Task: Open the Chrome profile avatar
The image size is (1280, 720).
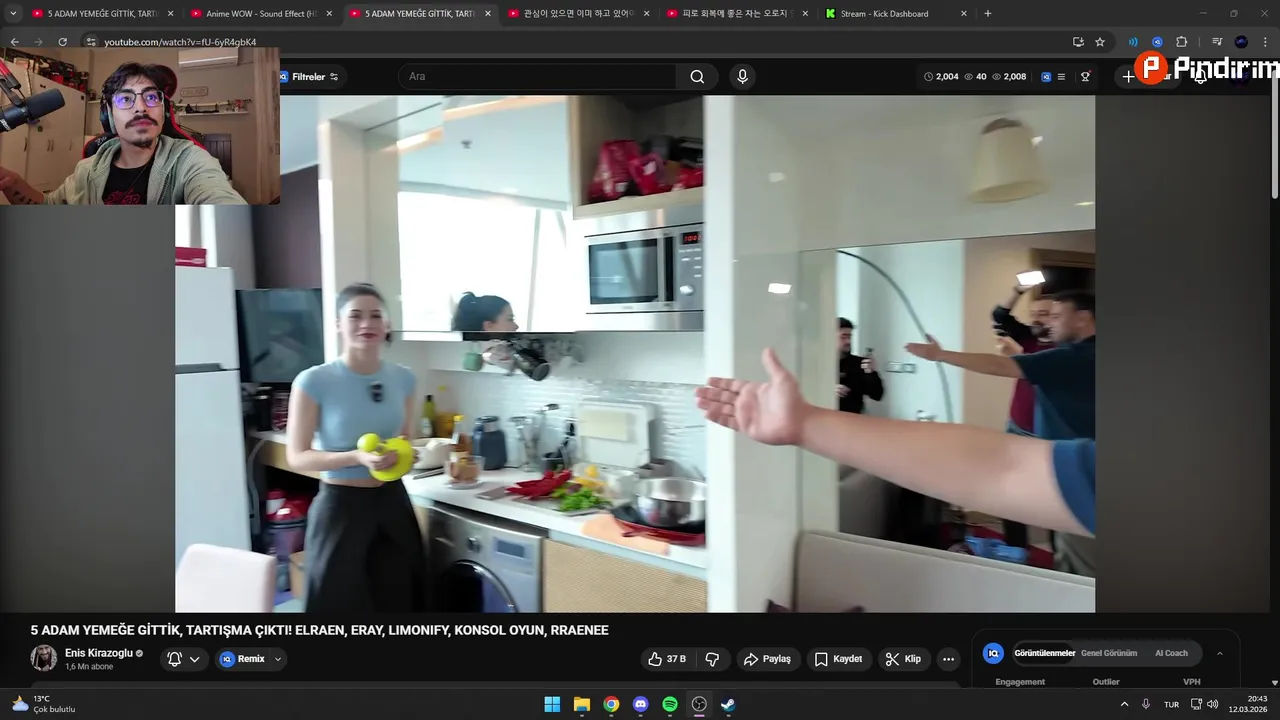Action: [1241, 42]
